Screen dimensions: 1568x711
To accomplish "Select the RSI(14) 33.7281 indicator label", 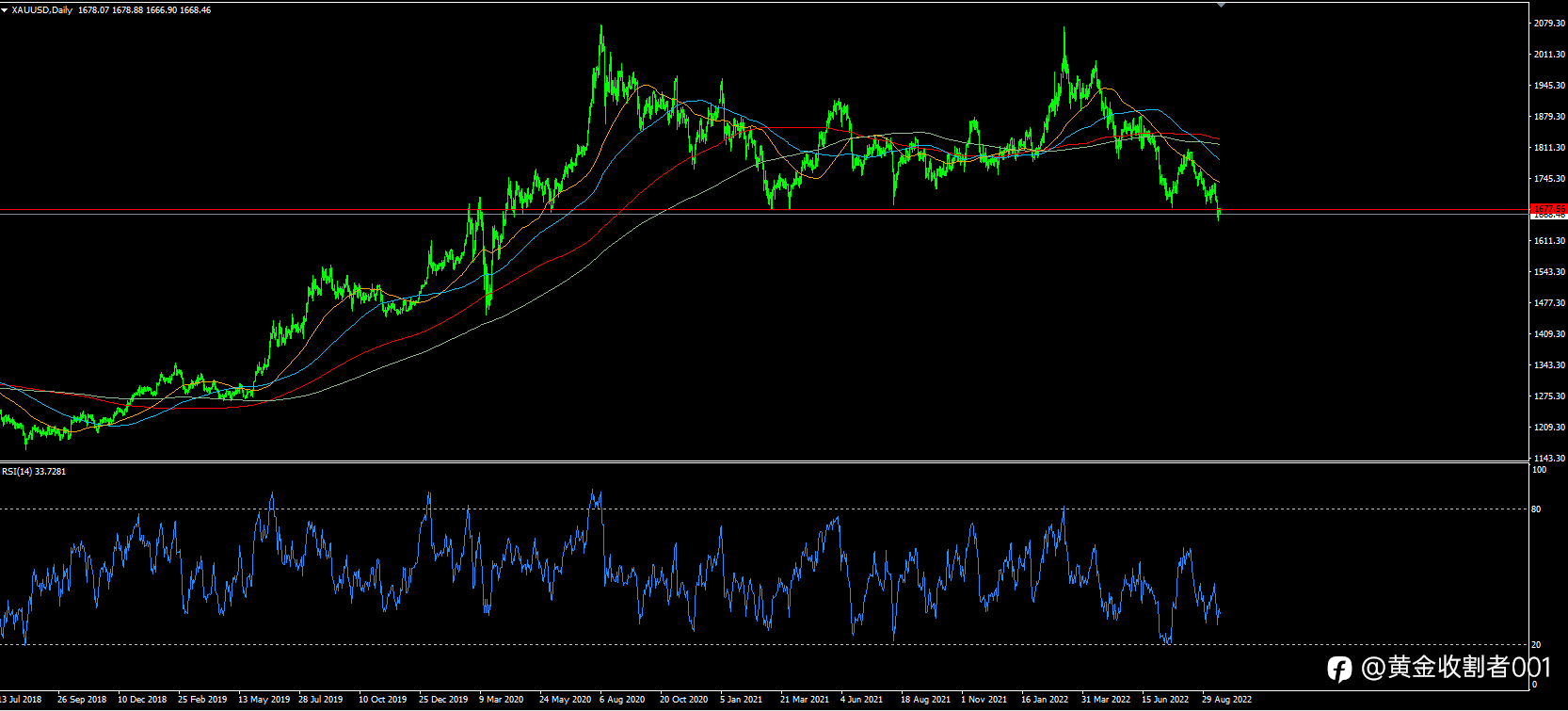I will pos(34,471).
